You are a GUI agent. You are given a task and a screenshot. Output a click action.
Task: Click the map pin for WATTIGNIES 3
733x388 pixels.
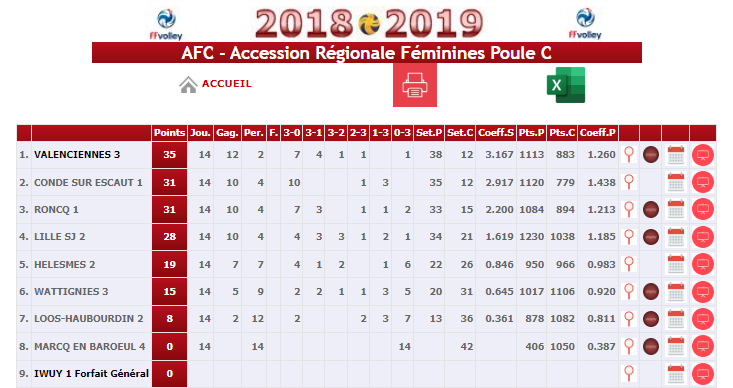pos(629,292)
